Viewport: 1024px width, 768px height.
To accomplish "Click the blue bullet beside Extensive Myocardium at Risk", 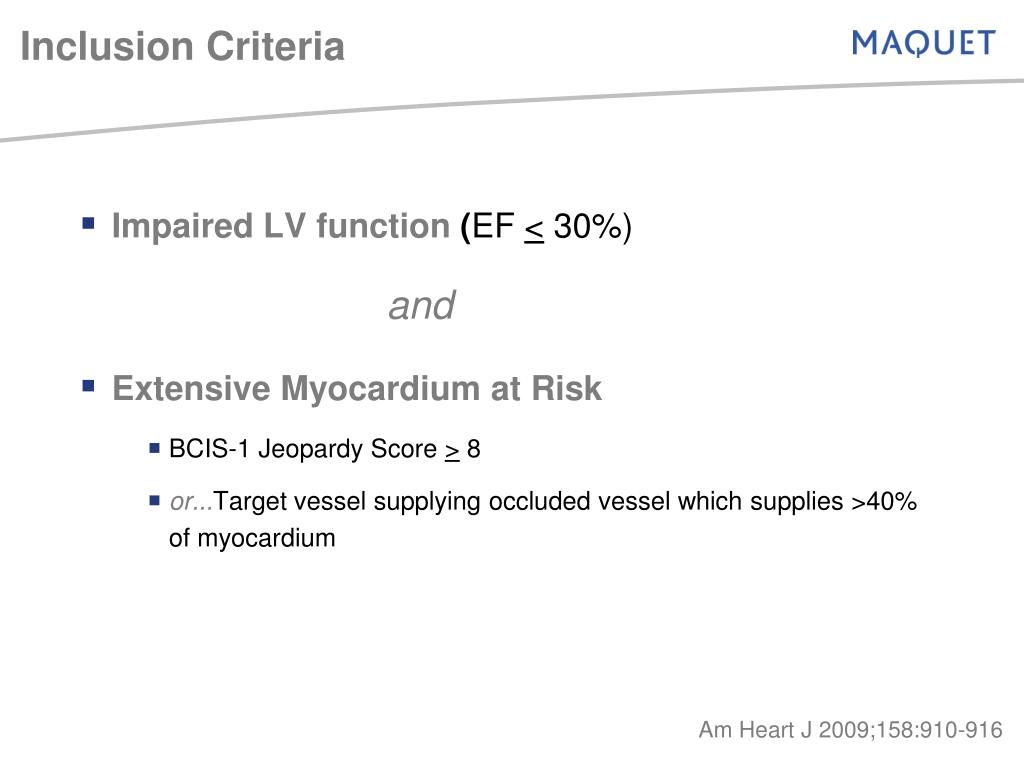I will pos(89,386).
